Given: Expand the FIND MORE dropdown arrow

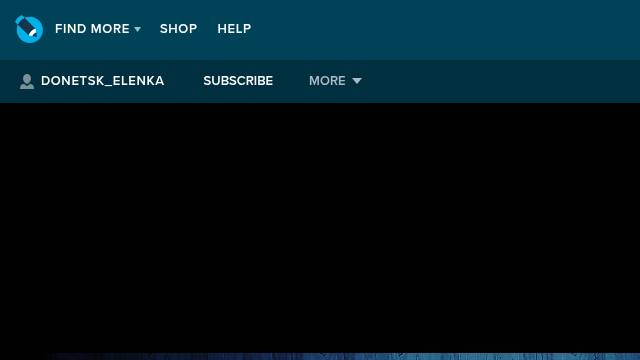Looking at the screenshot, I should pos(138,29).
